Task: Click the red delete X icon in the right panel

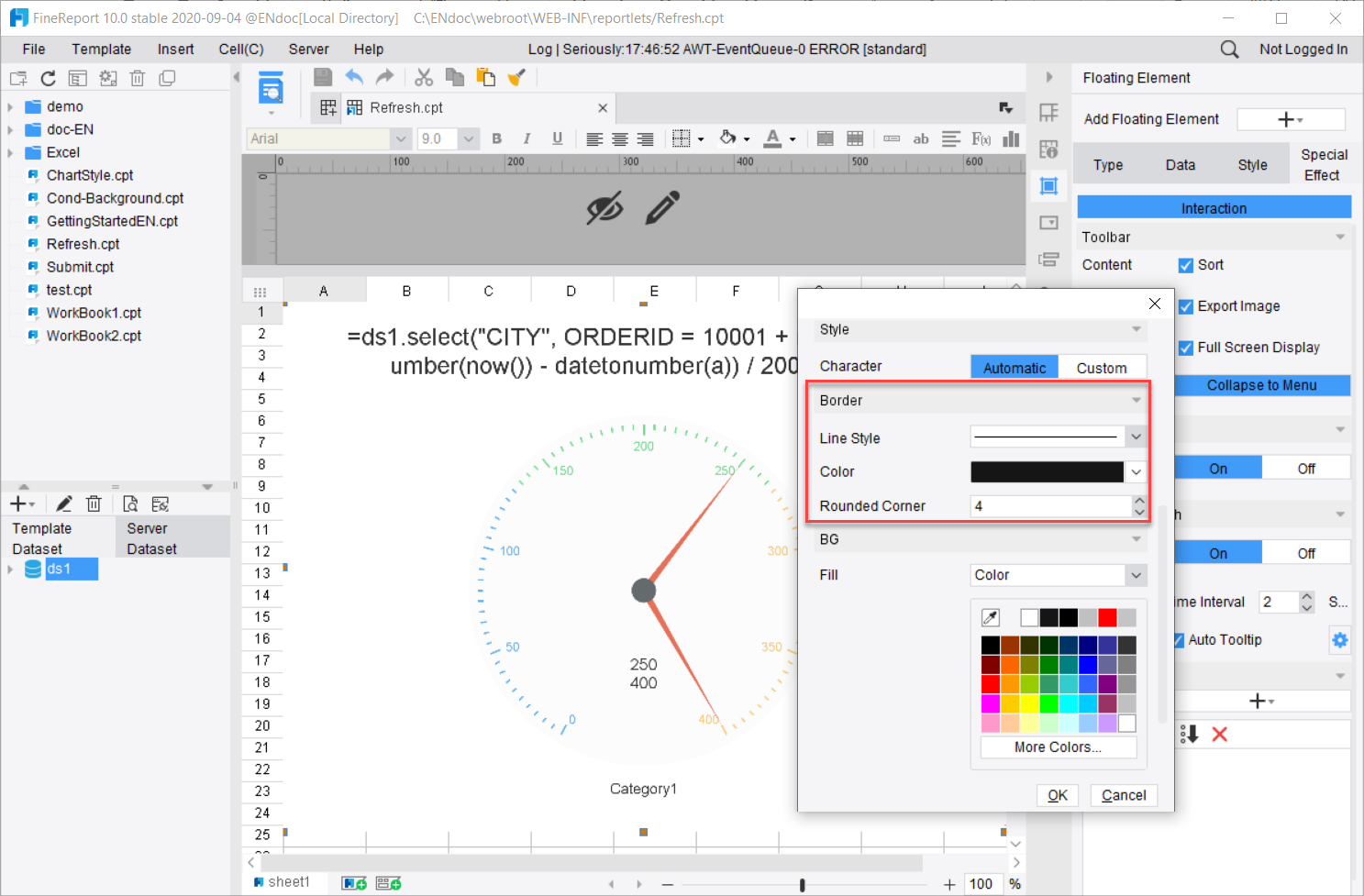Action: click(1219, 734)
